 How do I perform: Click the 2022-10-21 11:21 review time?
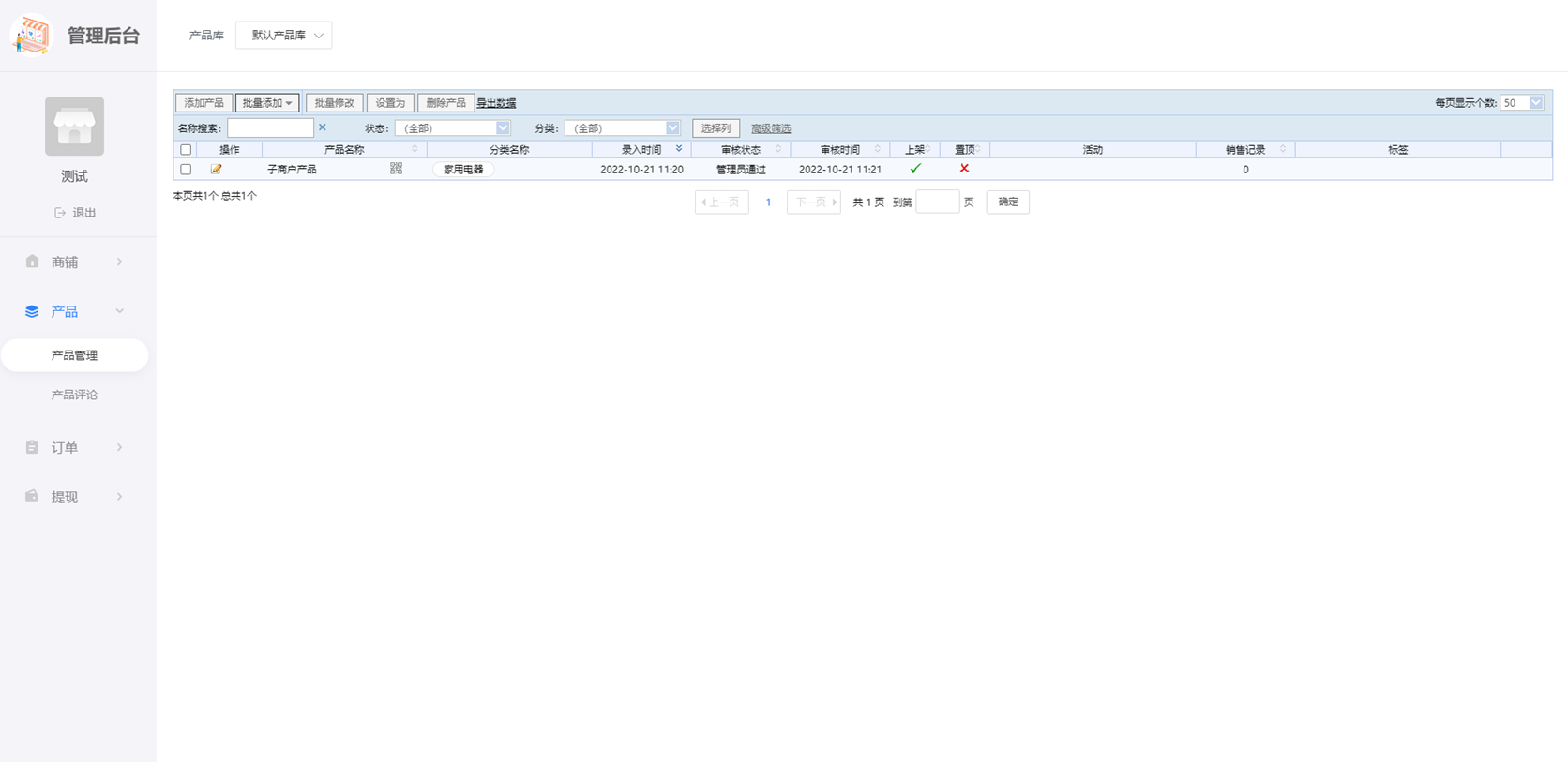[840, 170]
